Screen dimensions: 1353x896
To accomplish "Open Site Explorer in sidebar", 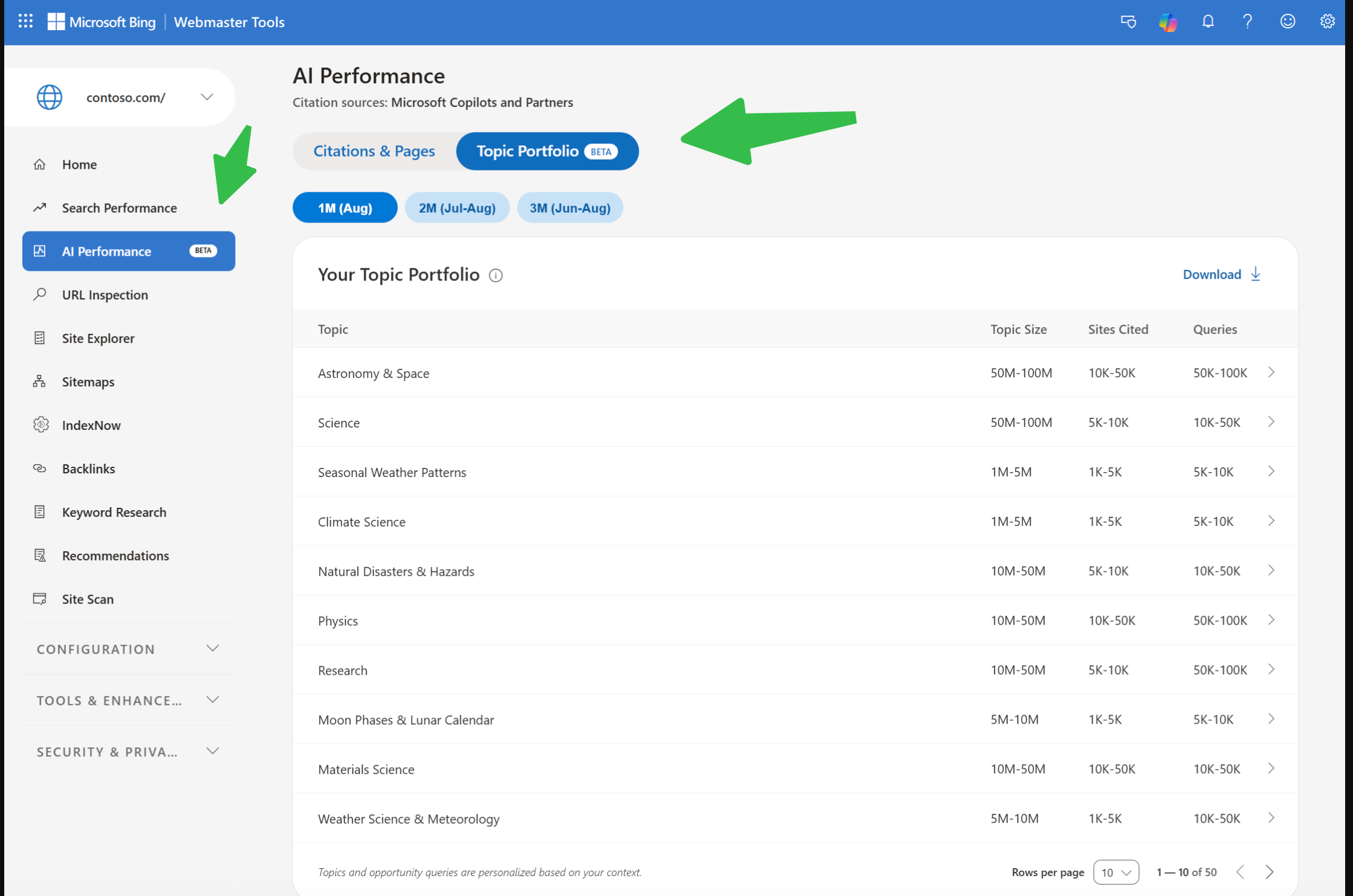I will pyautogui.click(x=128, y=339).
